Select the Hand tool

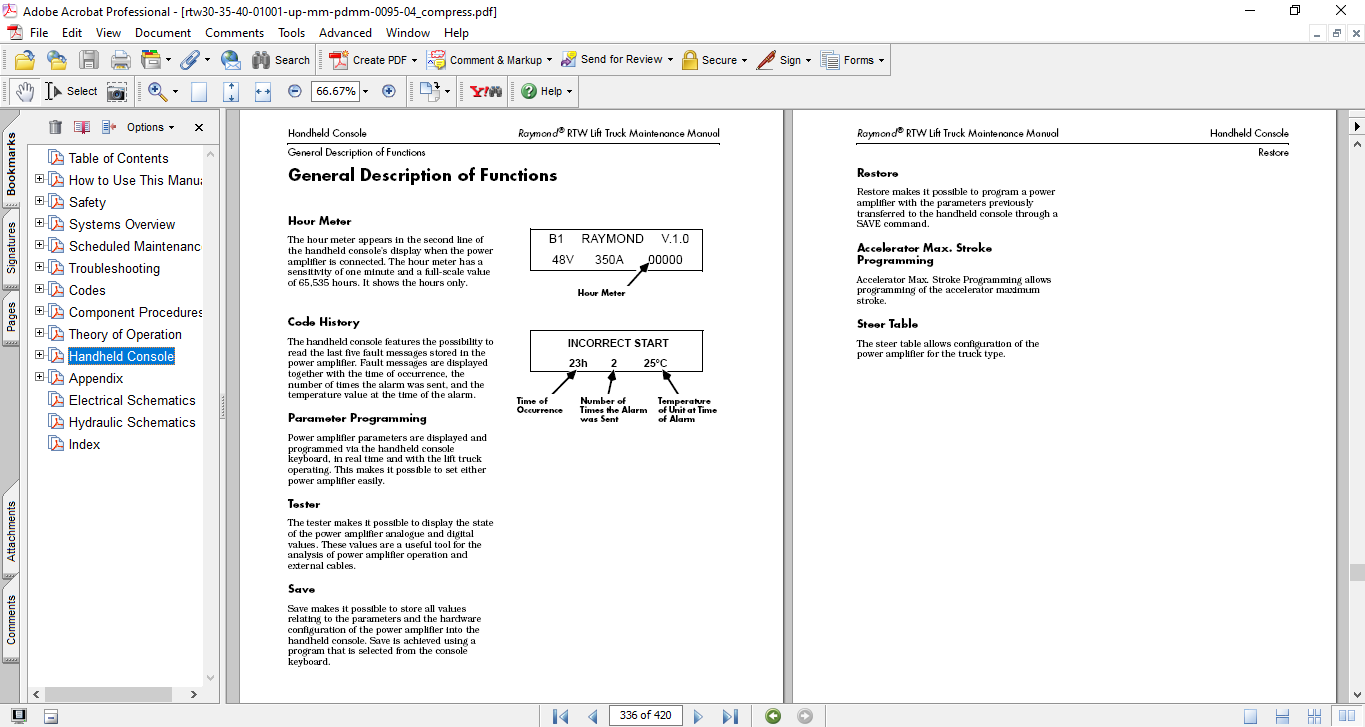coord(24,91)
